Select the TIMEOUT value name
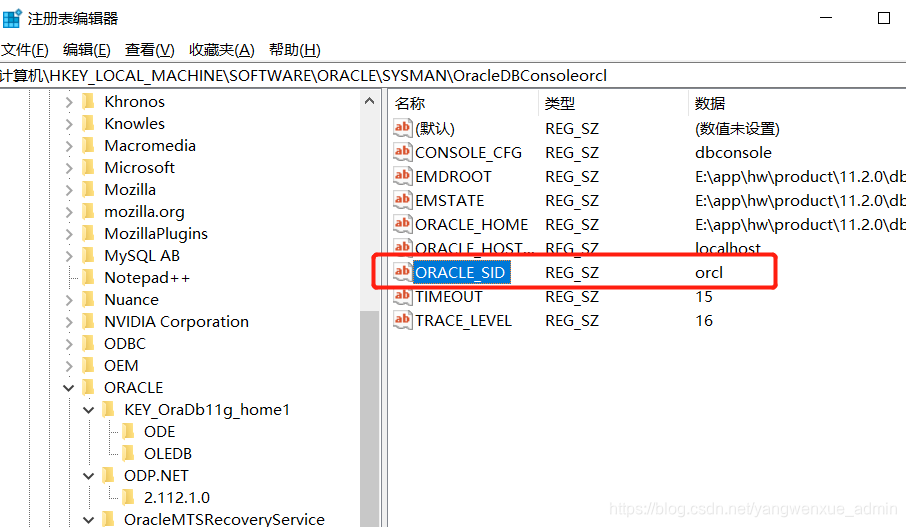Screen dimensions: 906x527 [448, 297]
